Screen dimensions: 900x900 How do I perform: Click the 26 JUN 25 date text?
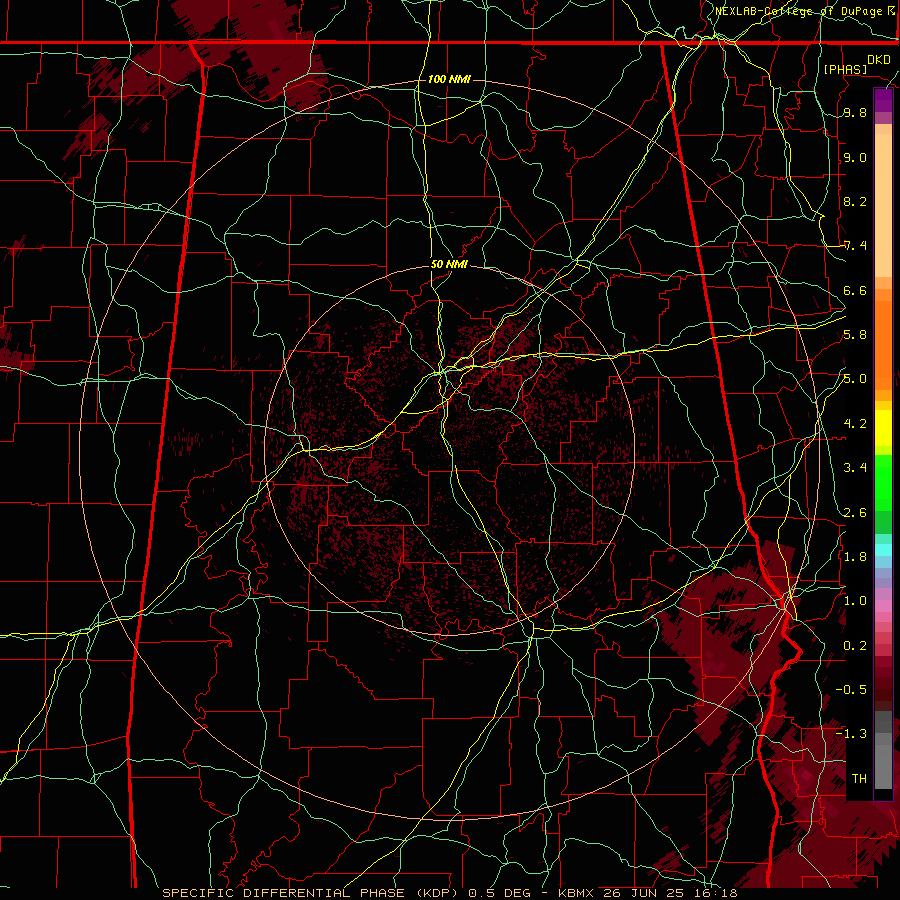tap(642, 893)
